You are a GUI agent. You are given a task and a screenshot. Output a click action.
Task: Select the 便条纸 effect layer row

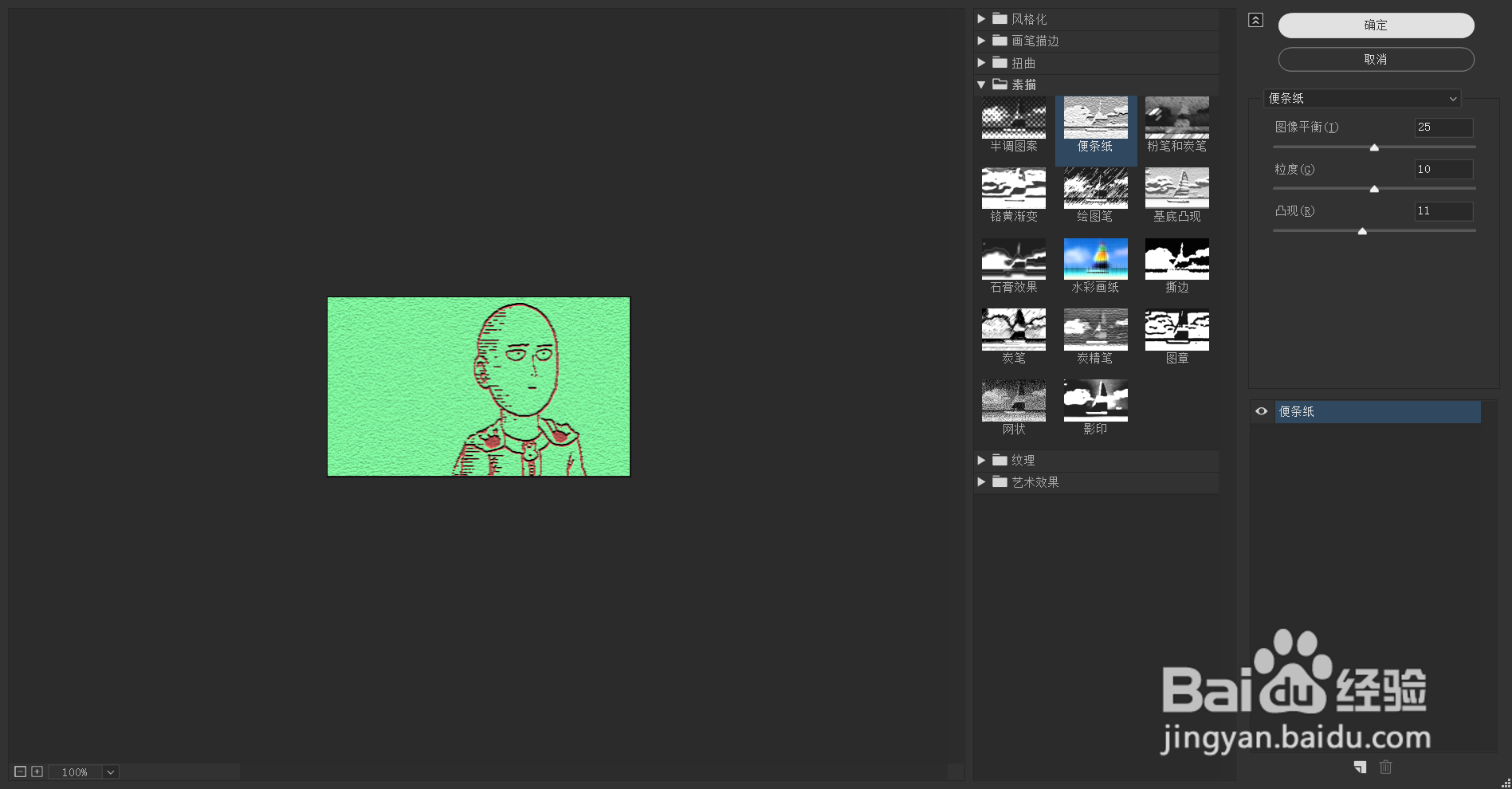pos(1377,411)
